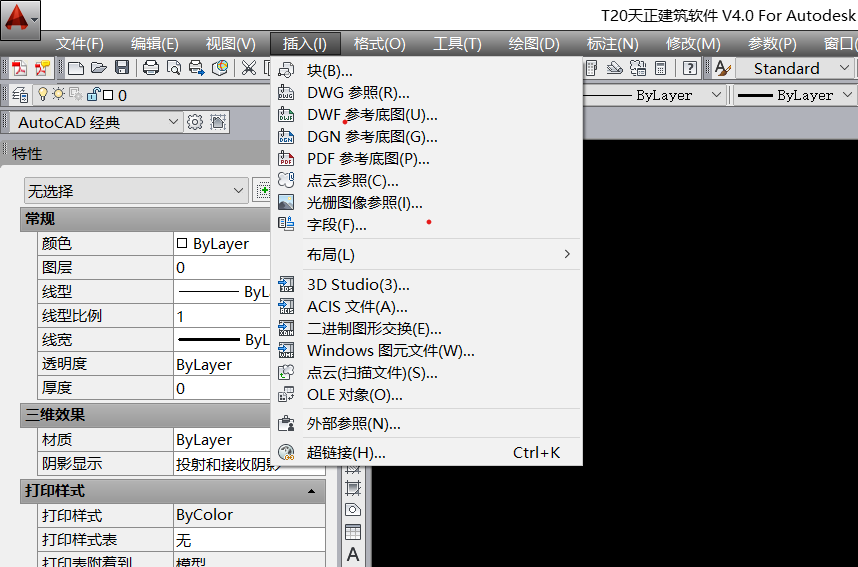Toggle layer freeze/thaw sun icon
Viewport: 858px width, 567px height.
pos(58,94)
